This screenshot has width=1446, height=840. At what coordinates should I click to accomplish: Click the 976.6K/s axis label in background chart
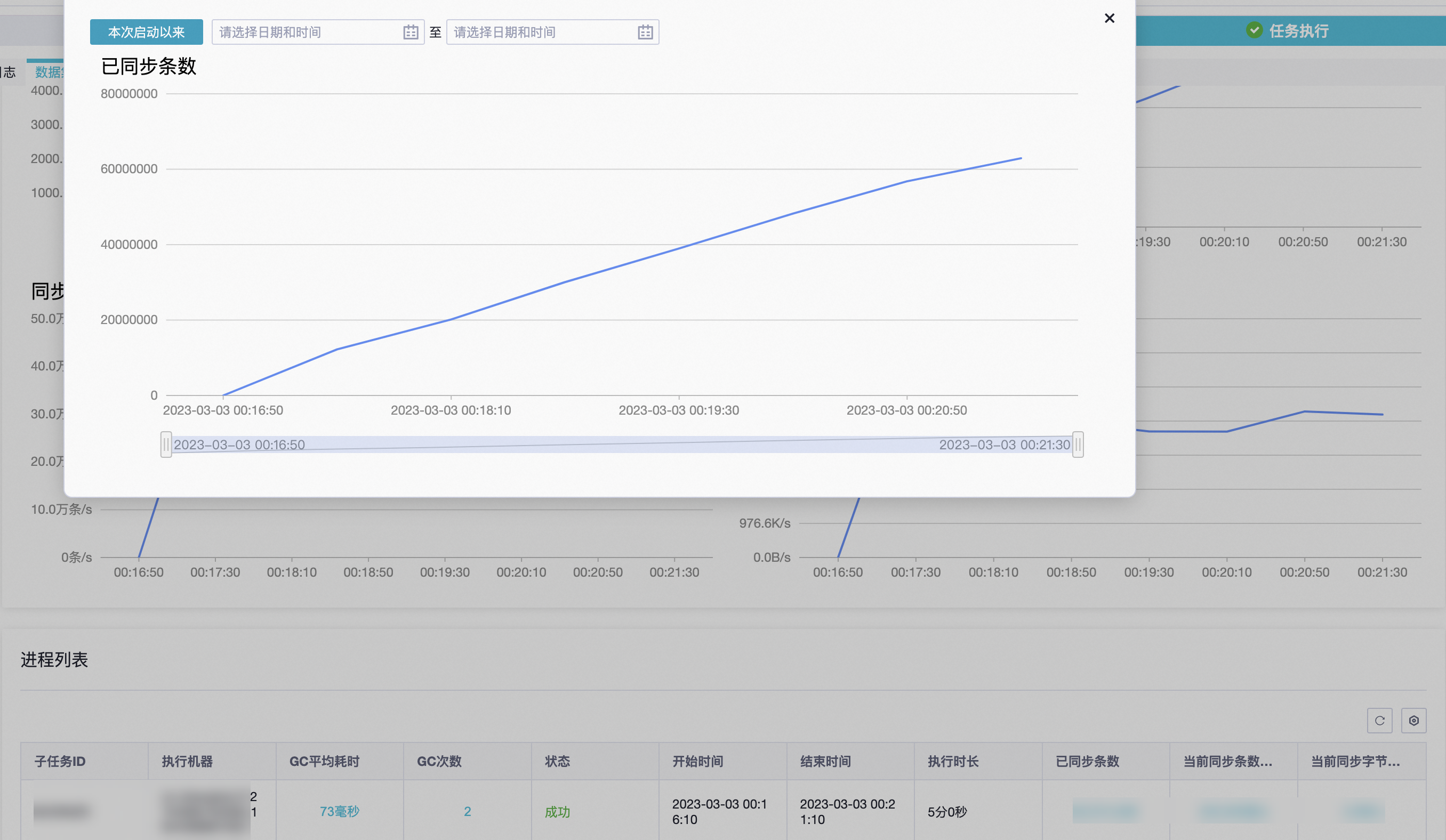765,523
